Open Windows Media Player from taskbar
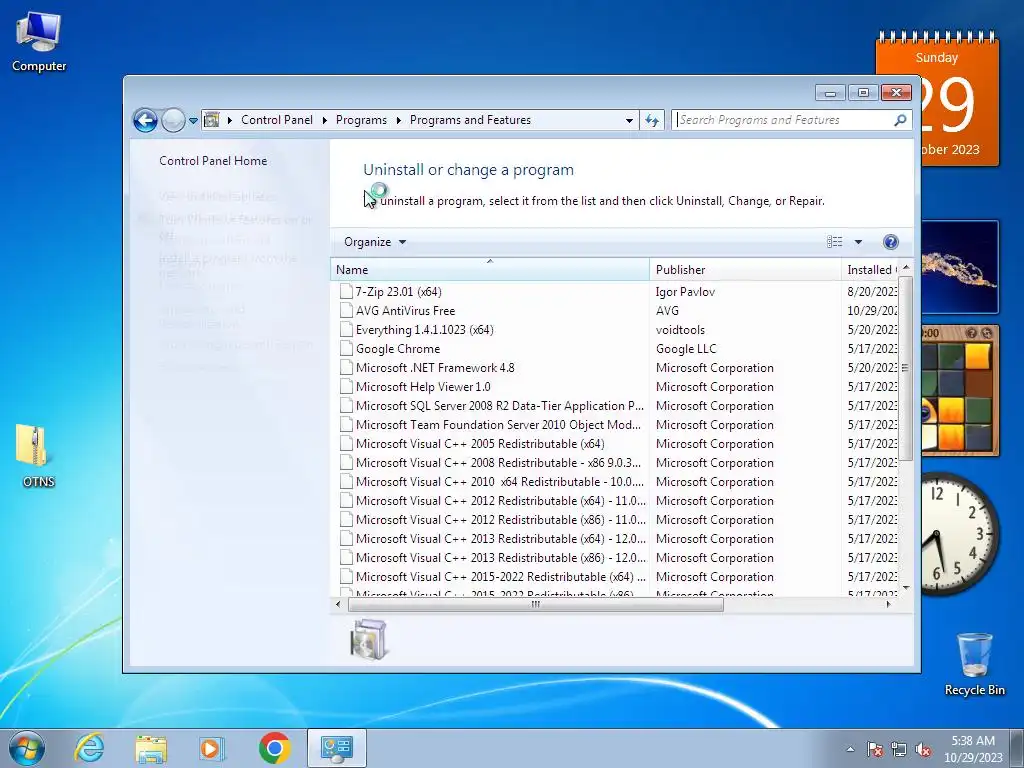The width and height of the screenshot is (1024, 768). tap(212, 748)
